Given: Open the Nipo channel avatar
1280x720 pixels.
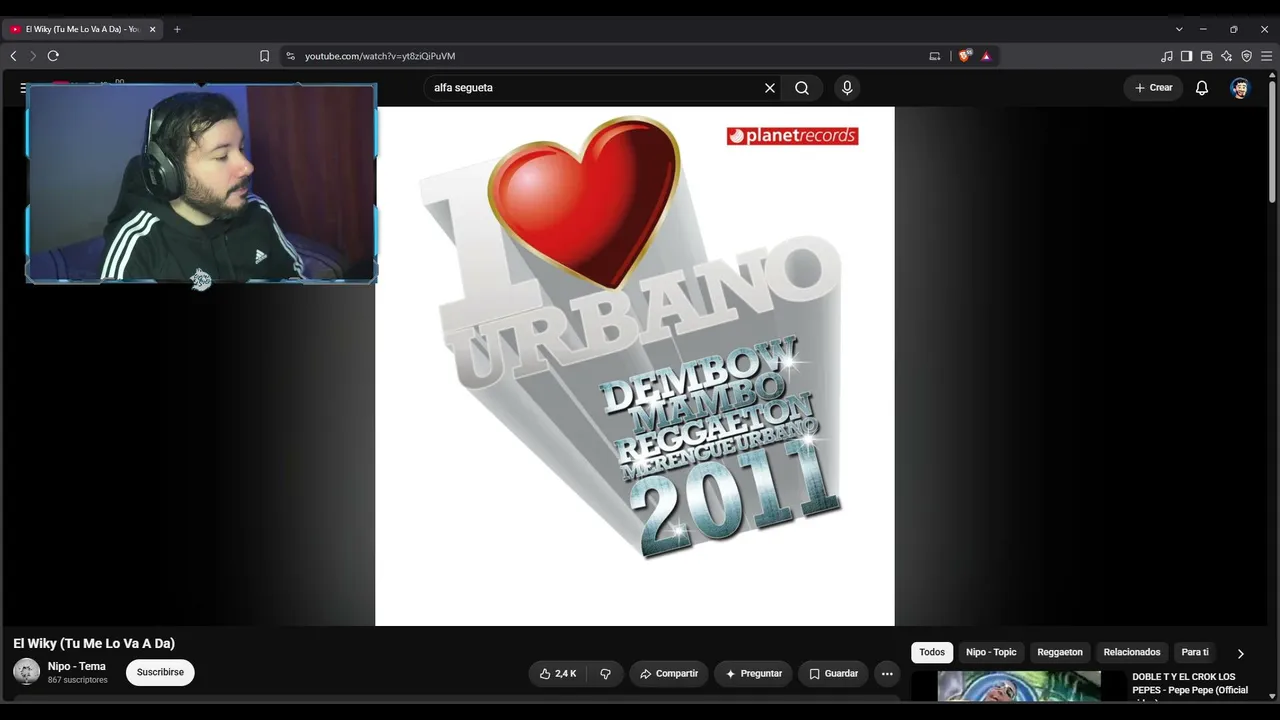Looking at the screenshot, I should tap(27, 672).
